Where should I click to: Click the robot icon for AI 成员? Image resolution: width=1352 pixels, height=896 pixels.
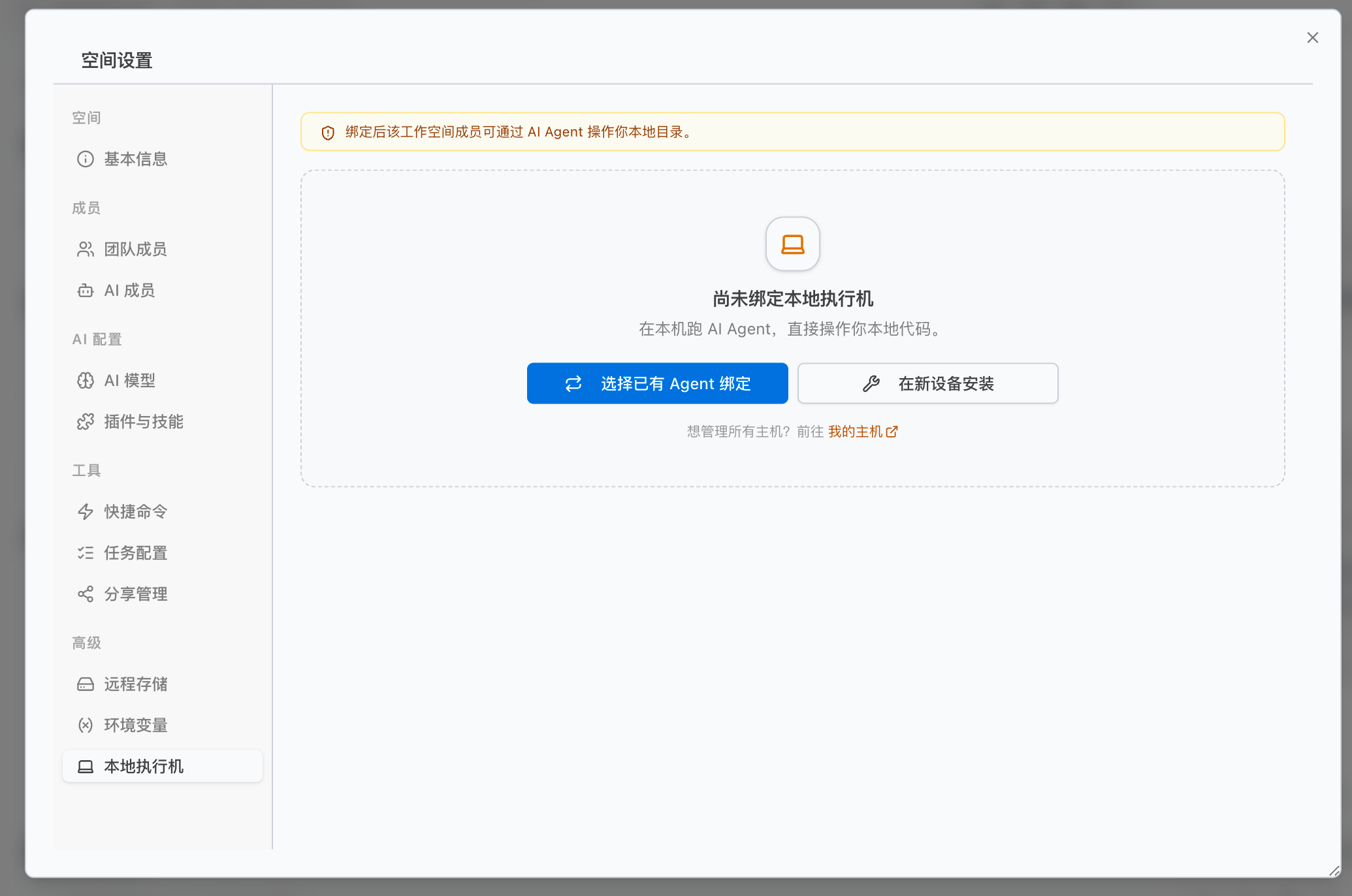pyautogui.click(x=86, y=291)
